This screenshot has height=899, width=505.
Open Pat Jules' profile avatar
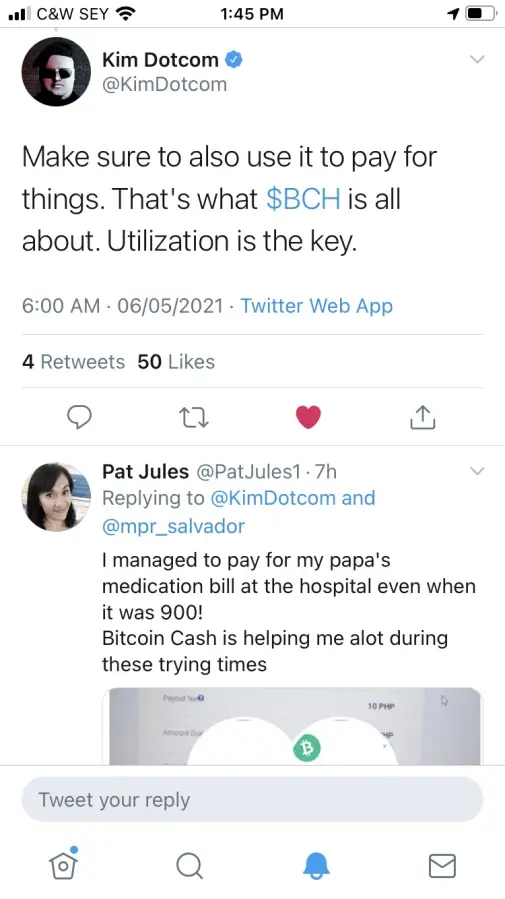click(x=56, y=497)
